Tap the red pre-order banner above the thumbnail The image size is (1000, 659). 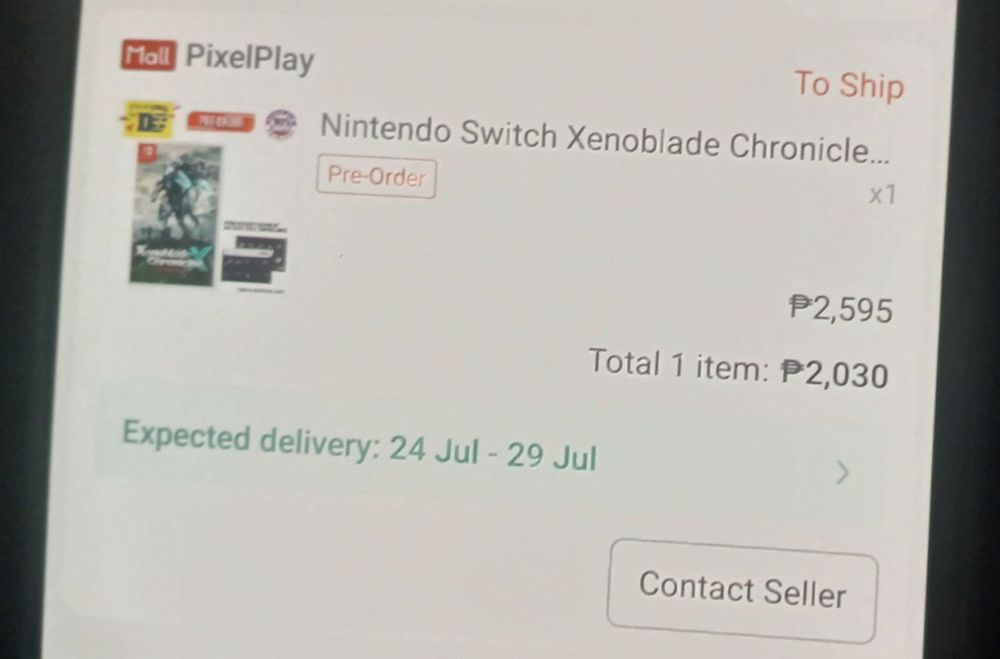coord(220,122)
